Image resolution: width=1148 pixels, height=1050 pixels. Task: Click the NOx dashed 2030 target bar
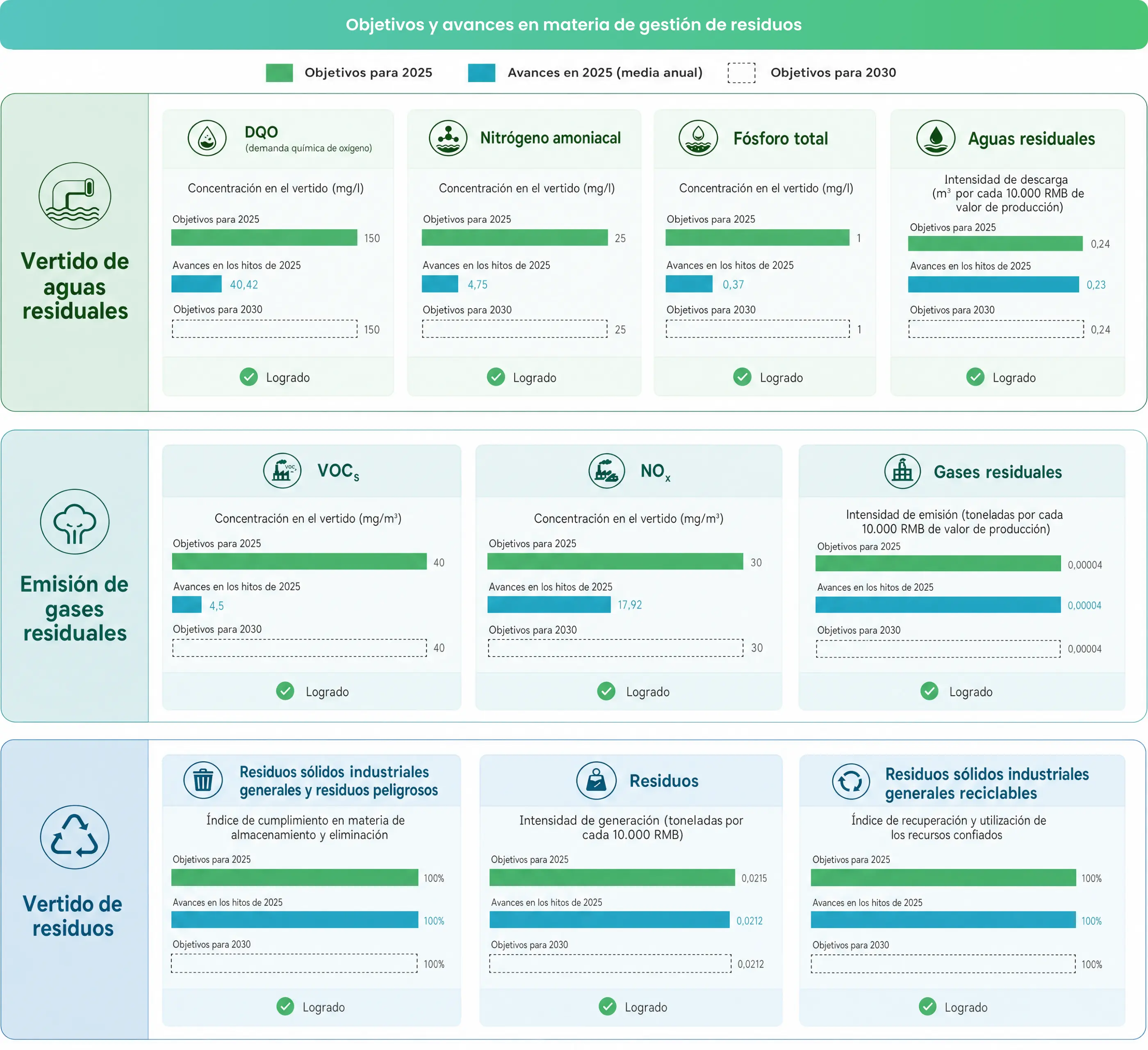(x=615, y=648)
